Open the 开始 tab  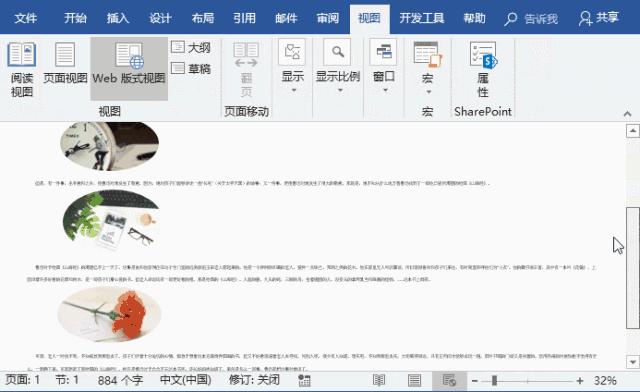pos(76,18)
